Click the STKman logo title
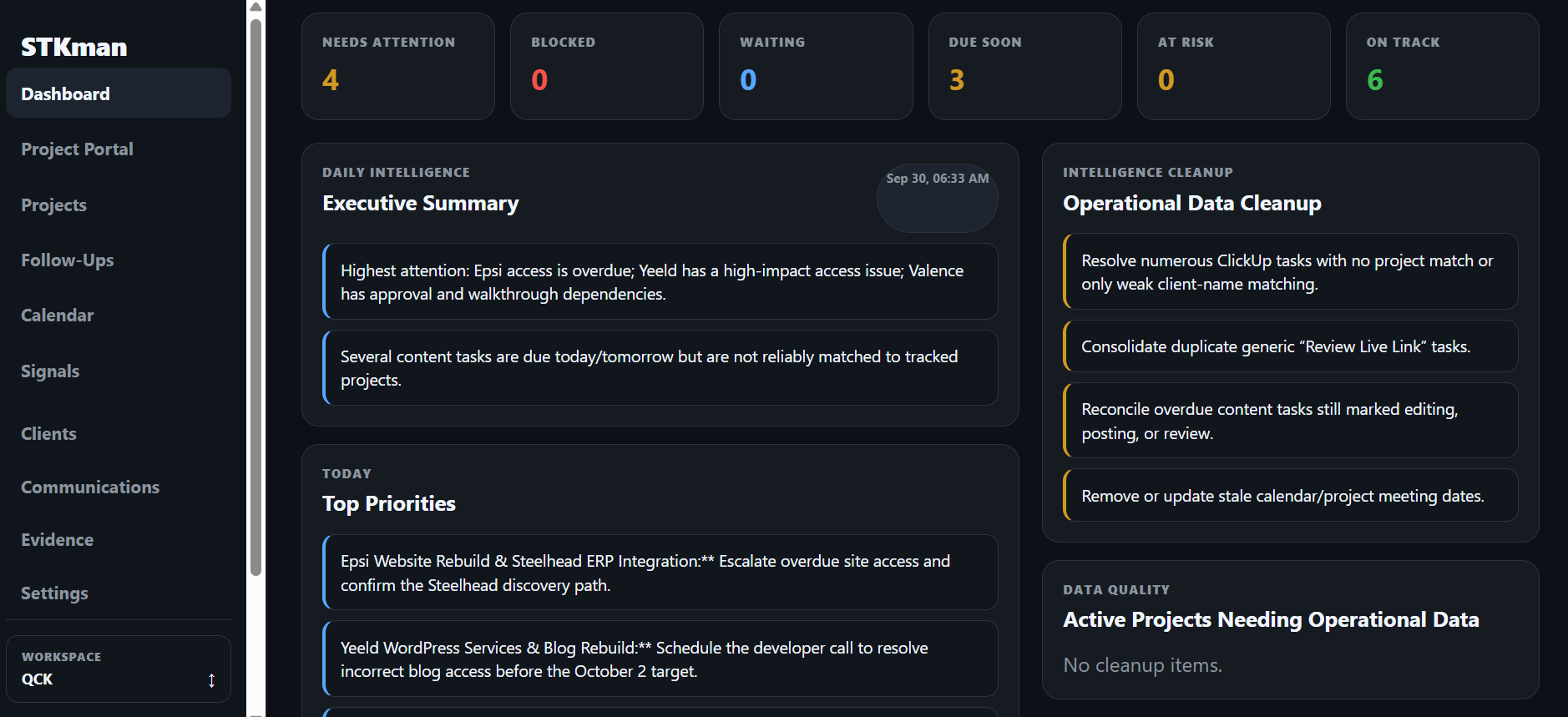 [x=74, y=47]
